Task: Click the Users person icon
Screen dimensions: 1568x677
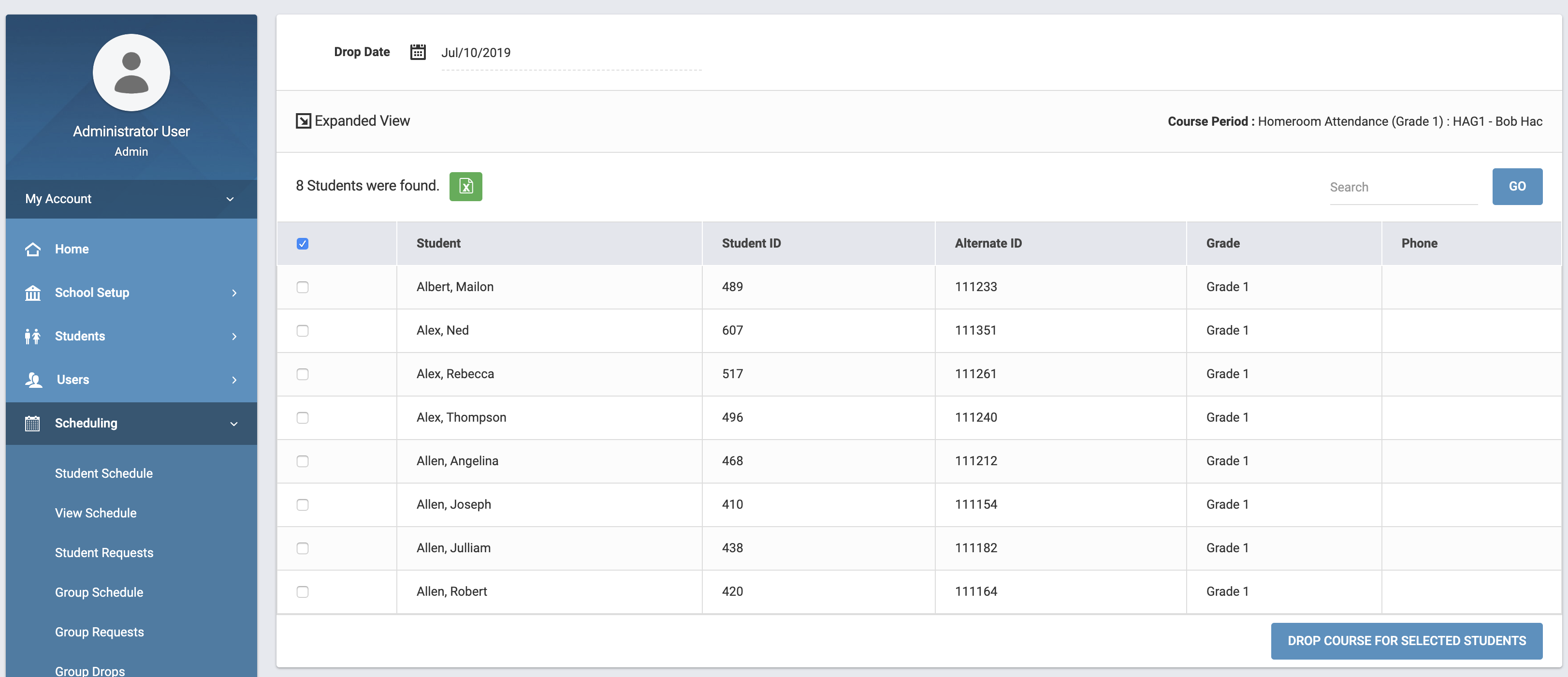Action: point(34,380)
